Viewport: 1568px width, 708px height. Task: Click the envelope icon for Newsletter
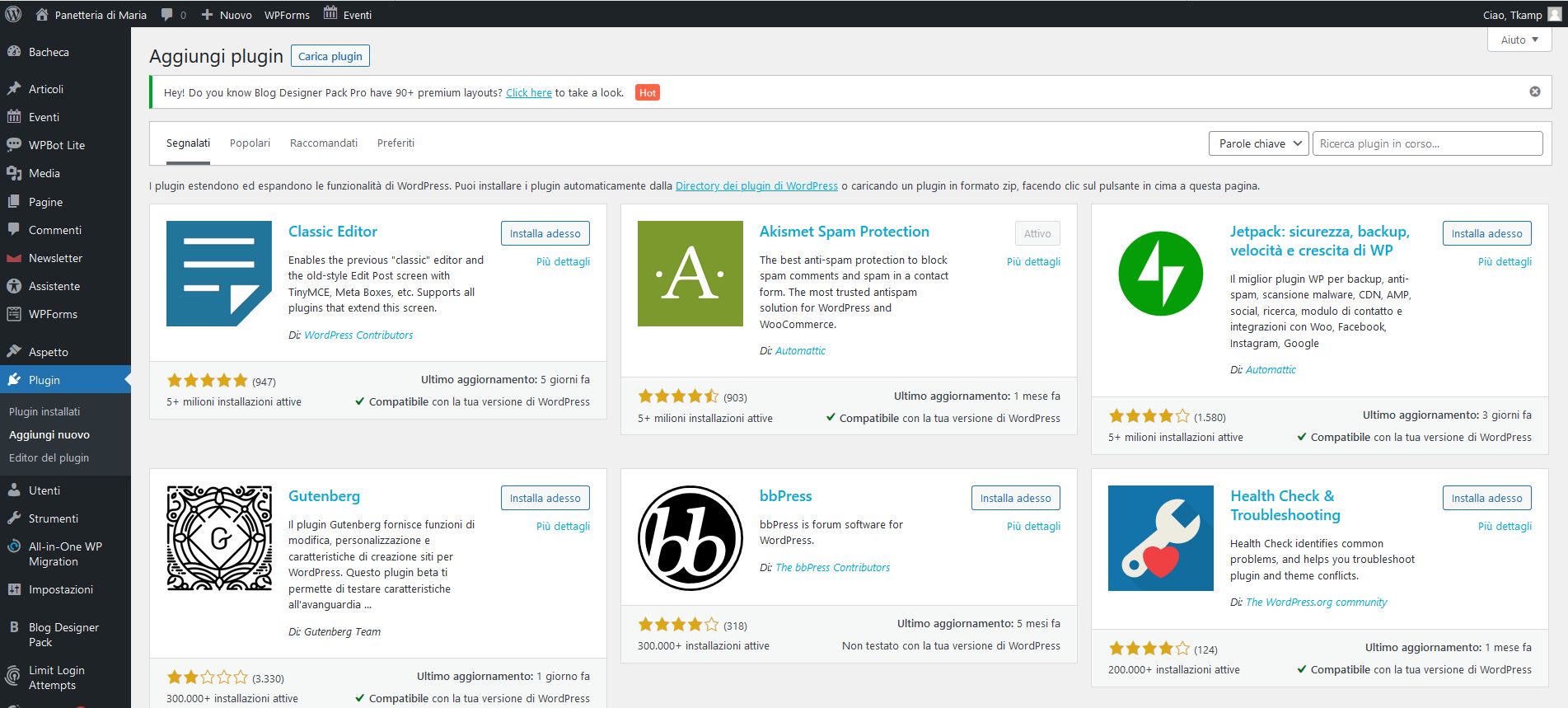pos(14,258)
